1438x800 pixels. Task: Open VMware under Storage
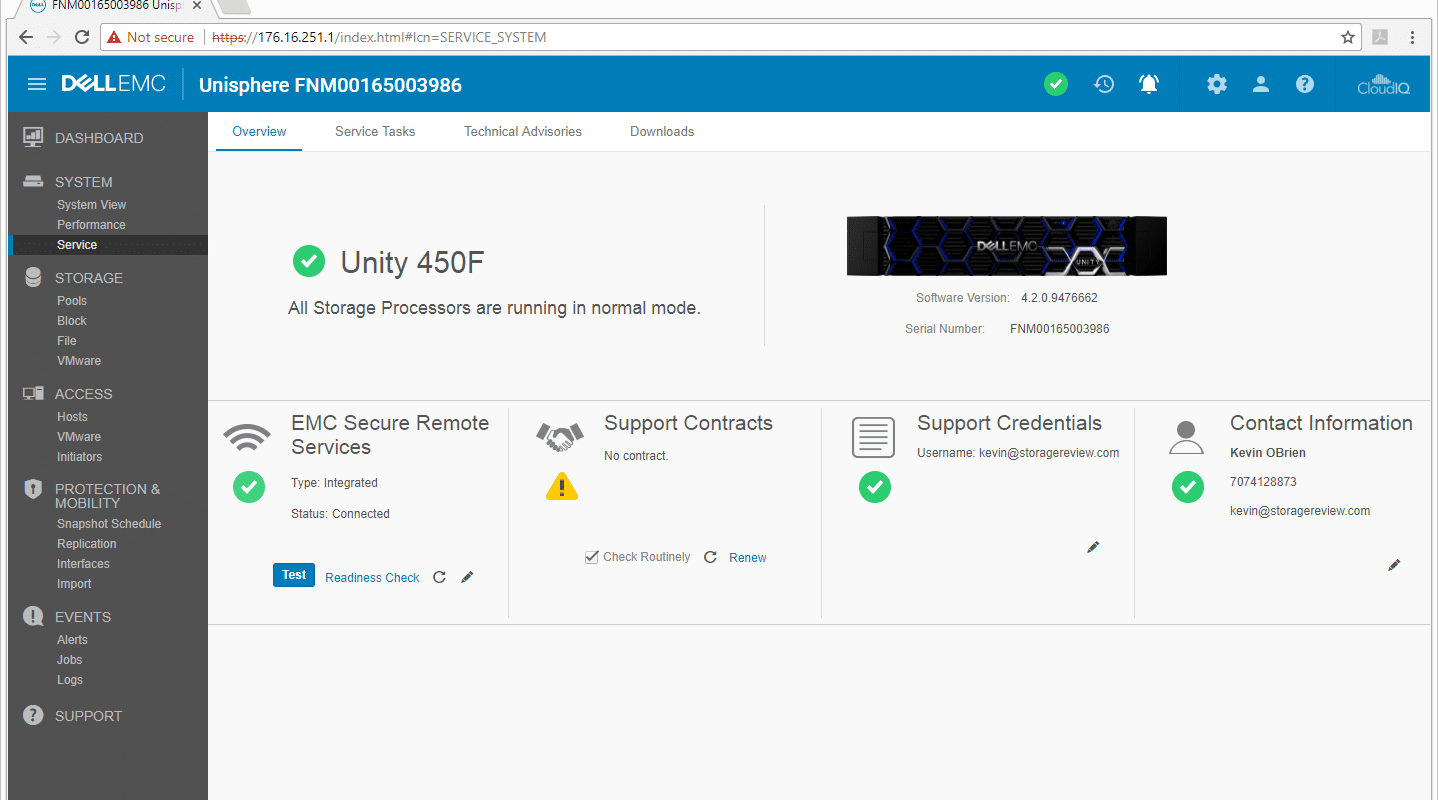79,361
